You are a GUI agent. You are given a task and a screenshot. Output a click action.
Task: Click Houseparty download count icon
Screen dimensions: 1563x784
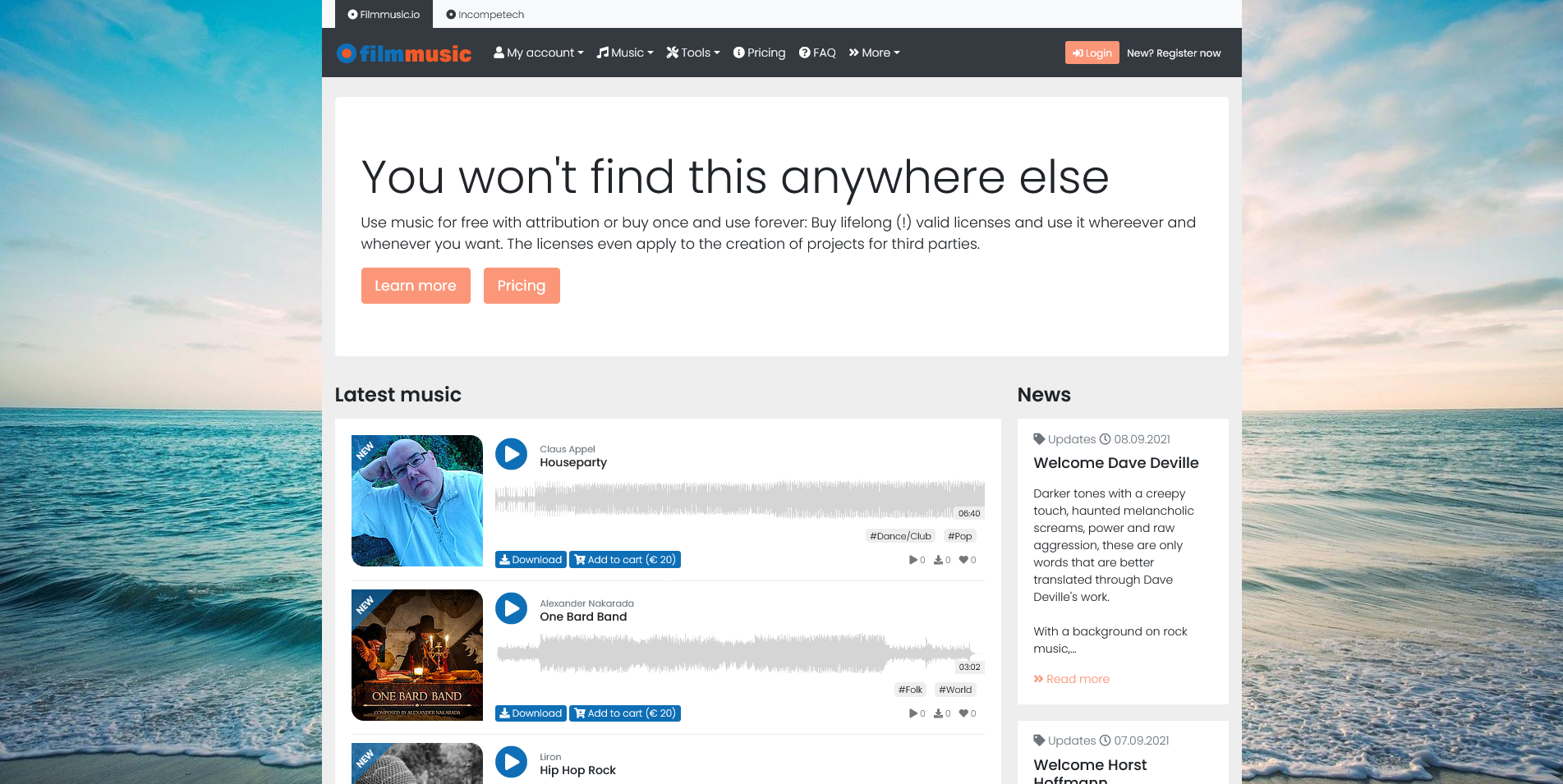938,560
